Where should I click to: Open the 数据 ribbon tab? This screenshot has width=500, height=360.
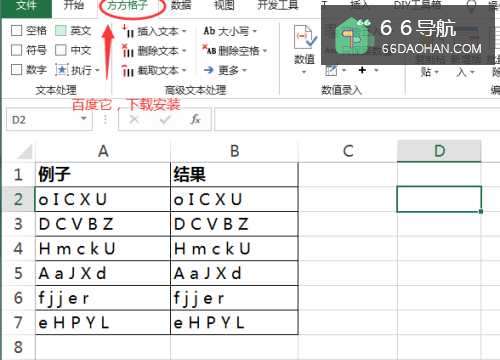pos(181,6)
